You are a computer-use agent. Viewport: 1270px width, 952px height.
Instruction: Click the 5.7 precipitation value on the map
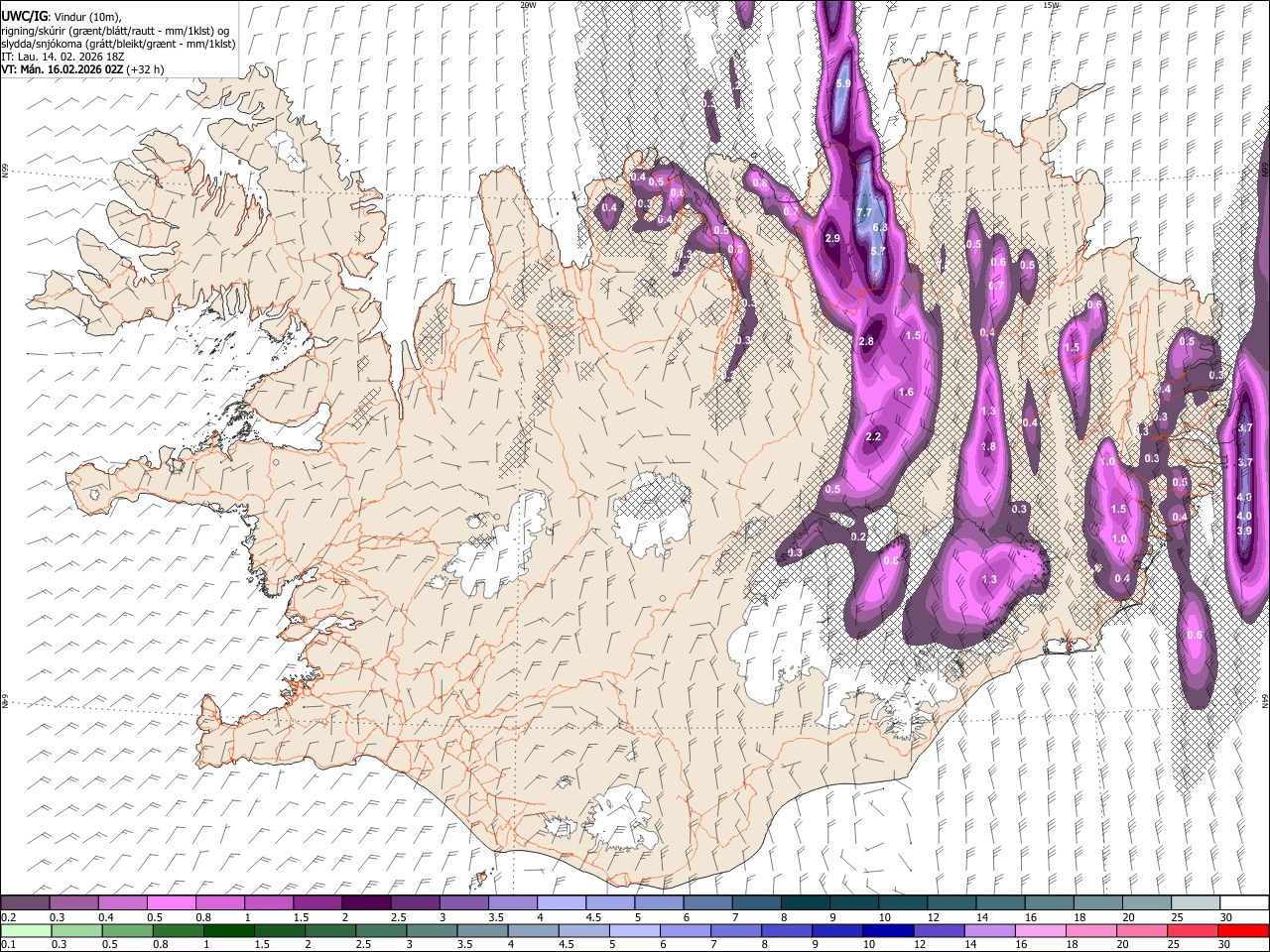(x=877, y=252)
